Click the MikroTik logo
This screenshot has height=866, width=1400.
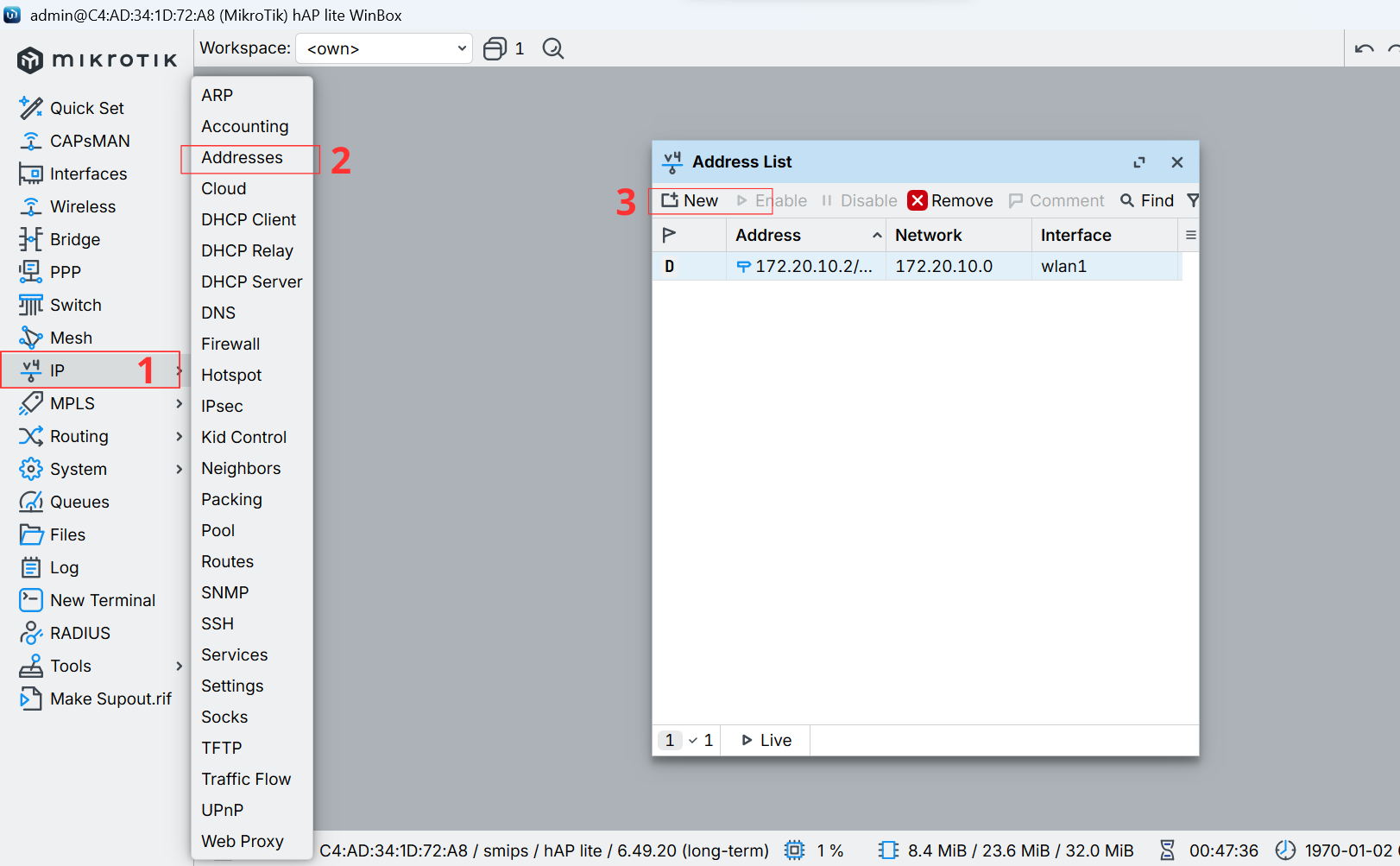click(x=97, y=60)
